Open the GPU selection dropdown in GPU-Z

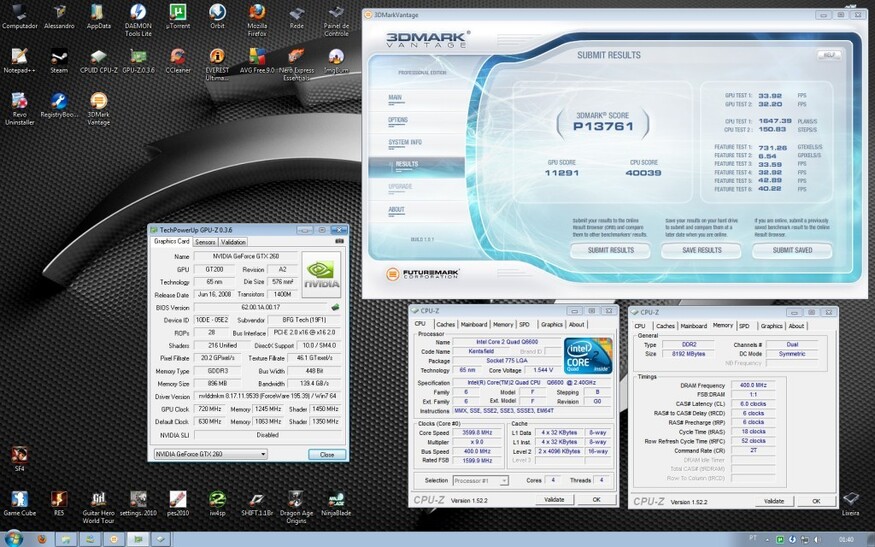(x=210, y=454)
